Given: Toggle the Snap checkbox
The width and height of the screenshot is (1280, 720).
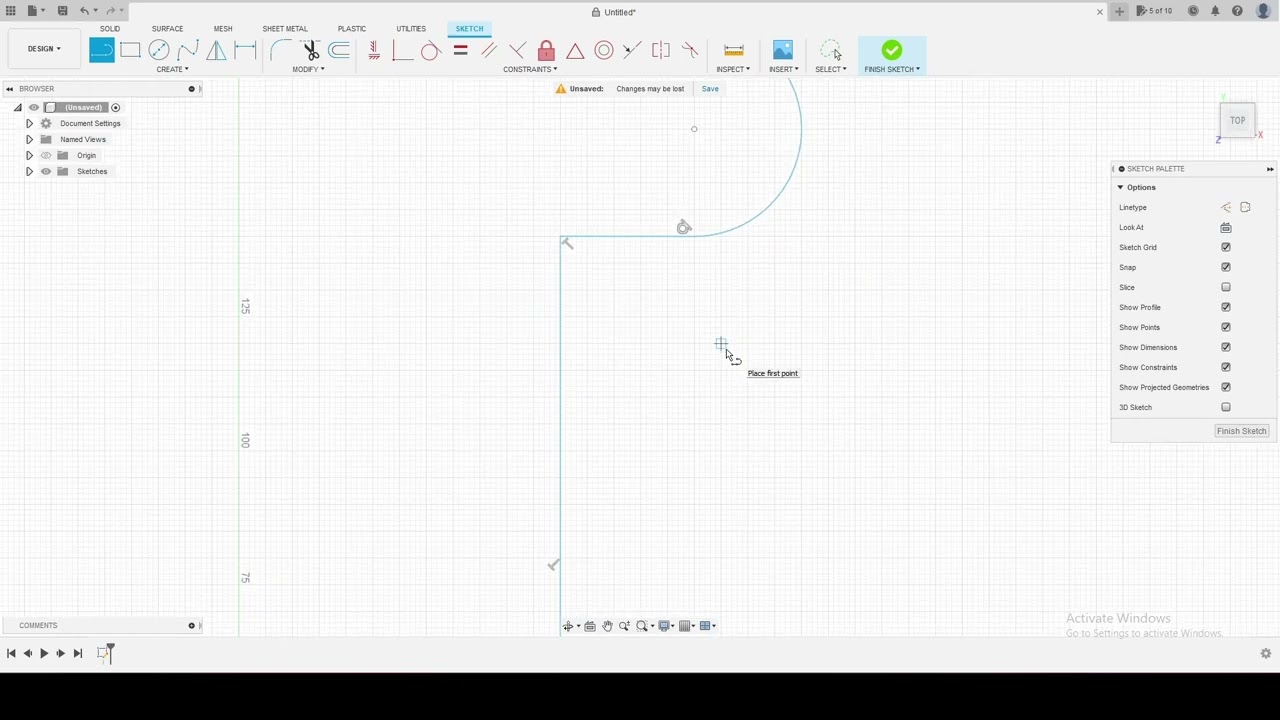Looking at the screenshot, I should point(1226,267).
